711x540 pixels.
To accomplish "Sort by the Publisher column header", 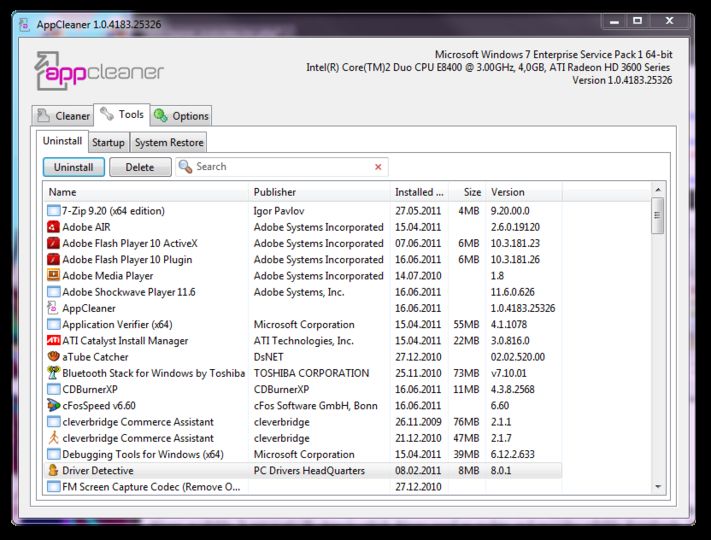I will pos(319,192).
